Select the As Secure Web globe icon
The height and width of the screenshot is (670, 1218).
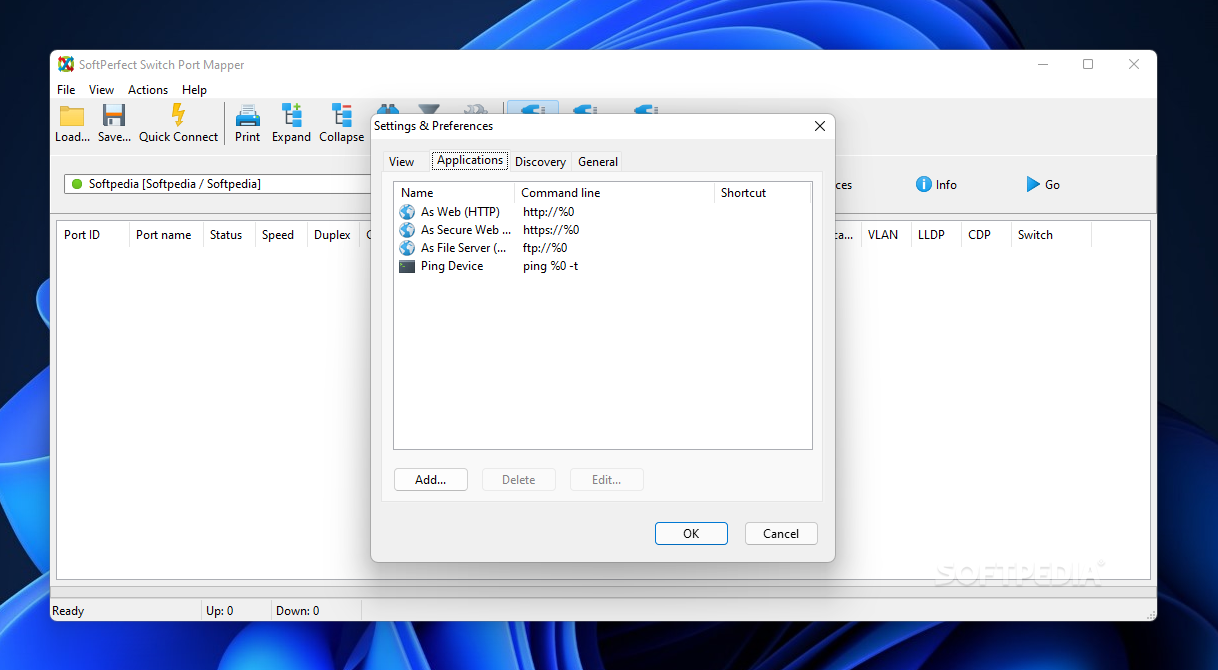(x=407, y=230)
